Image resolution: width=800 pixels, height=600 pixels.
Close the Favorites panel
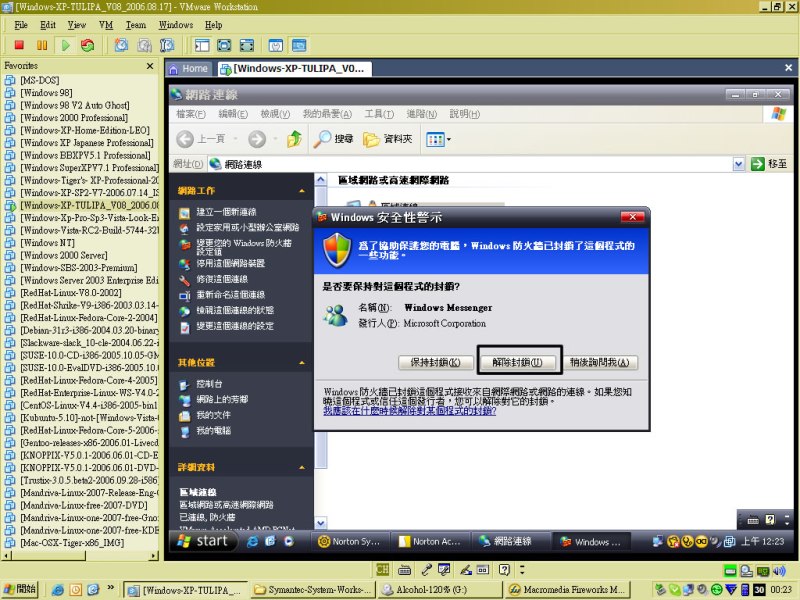(150, 66)
